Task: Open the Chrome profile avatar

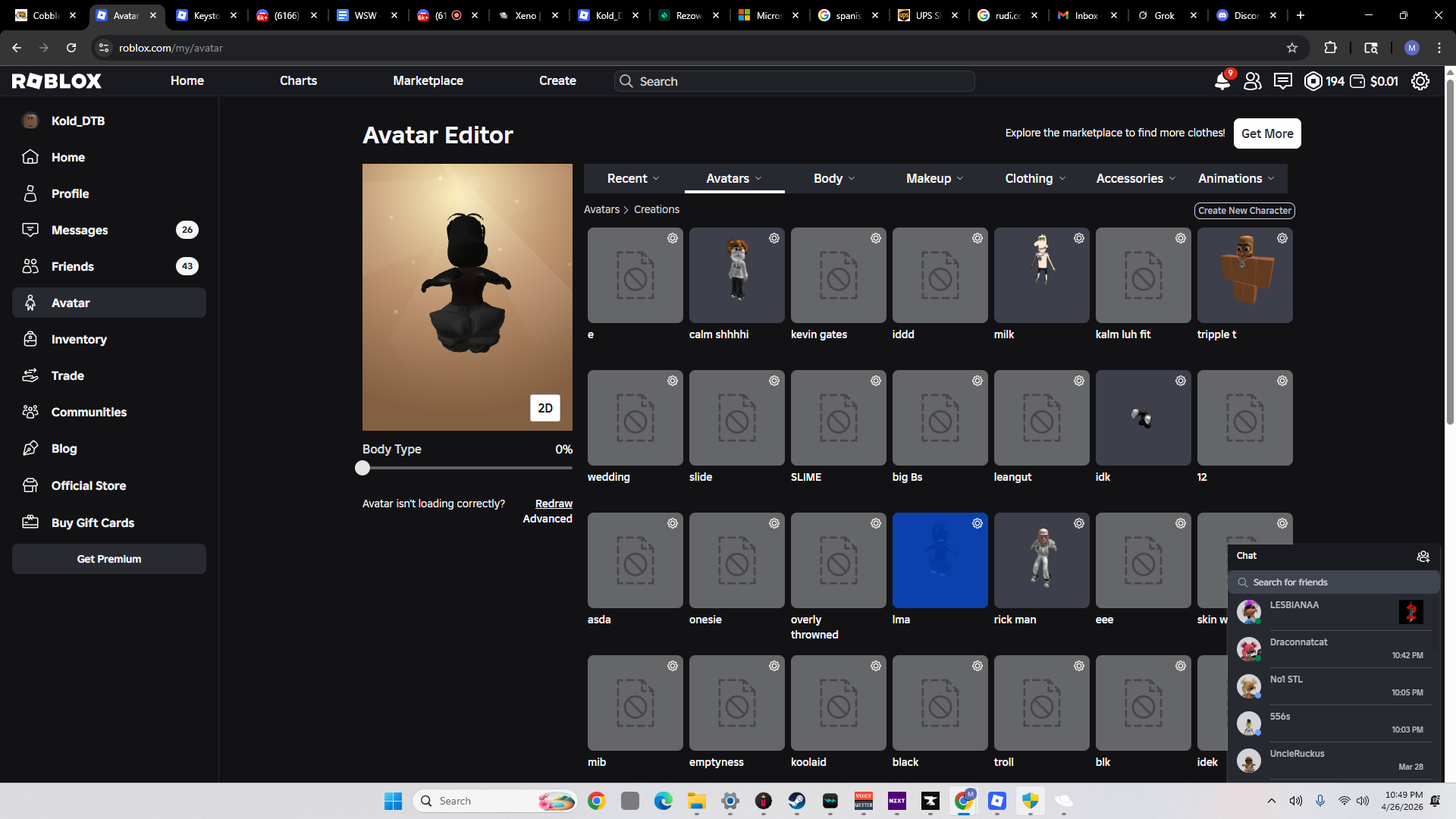Action: [1411, 48]
